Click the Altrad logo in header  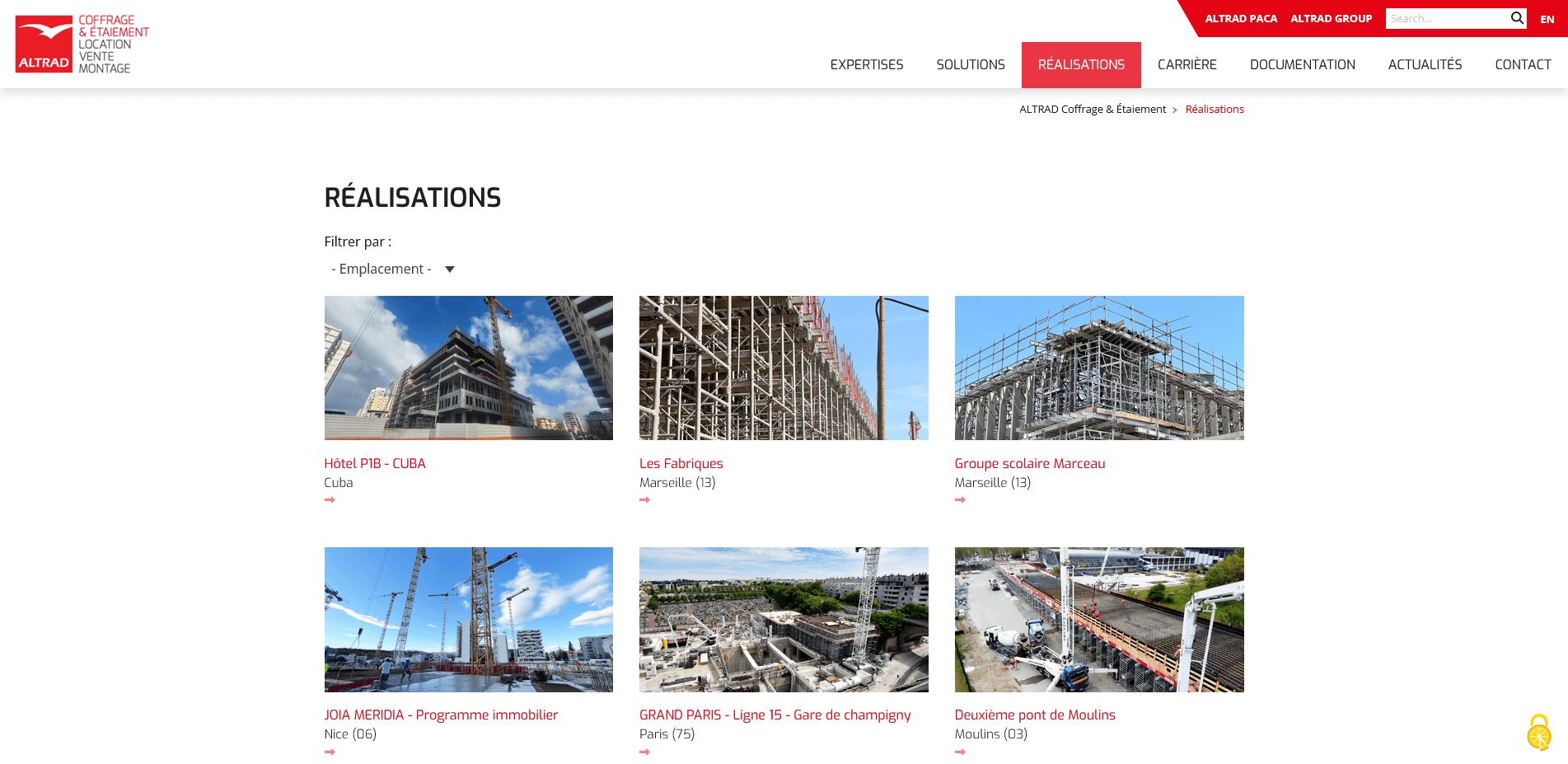pos(82,44)
